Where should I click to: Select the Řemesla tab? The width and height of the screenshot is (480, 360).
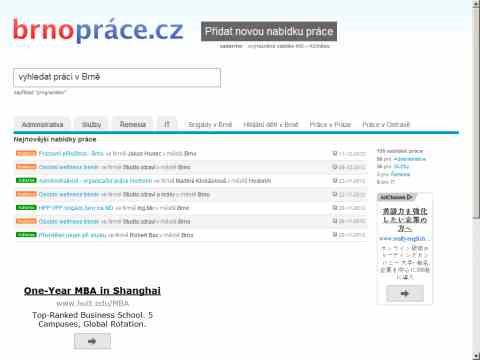pyautogui.click(x=133, y=124)
